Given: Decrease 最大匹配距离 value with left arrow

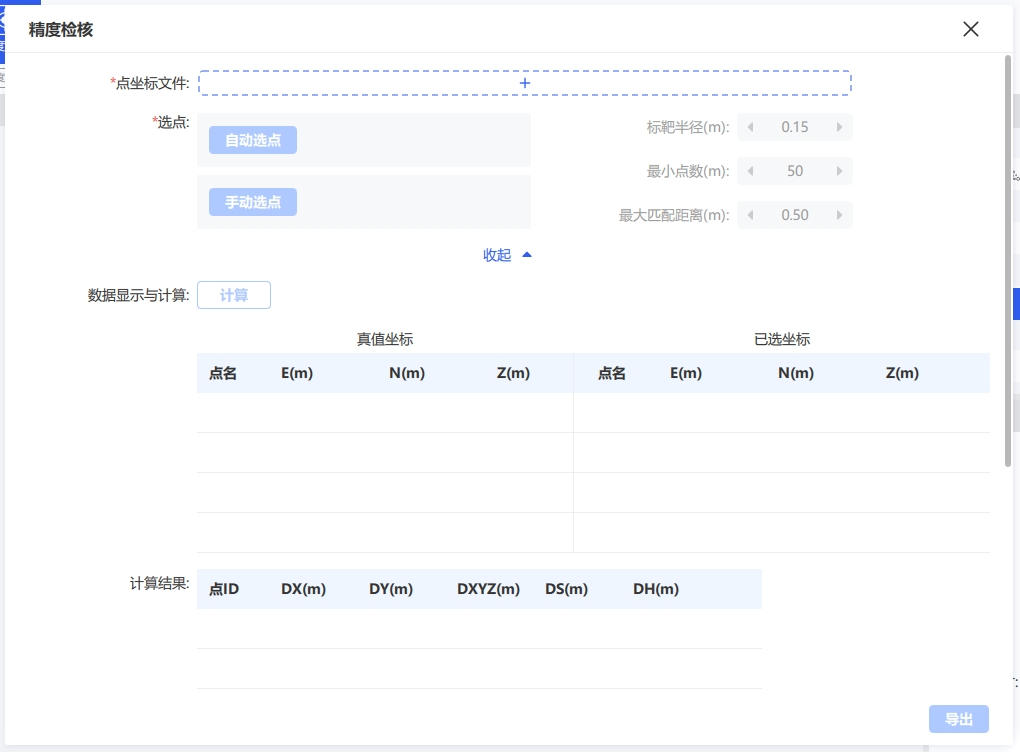Looking at the screenshot, I should (751, 215).
